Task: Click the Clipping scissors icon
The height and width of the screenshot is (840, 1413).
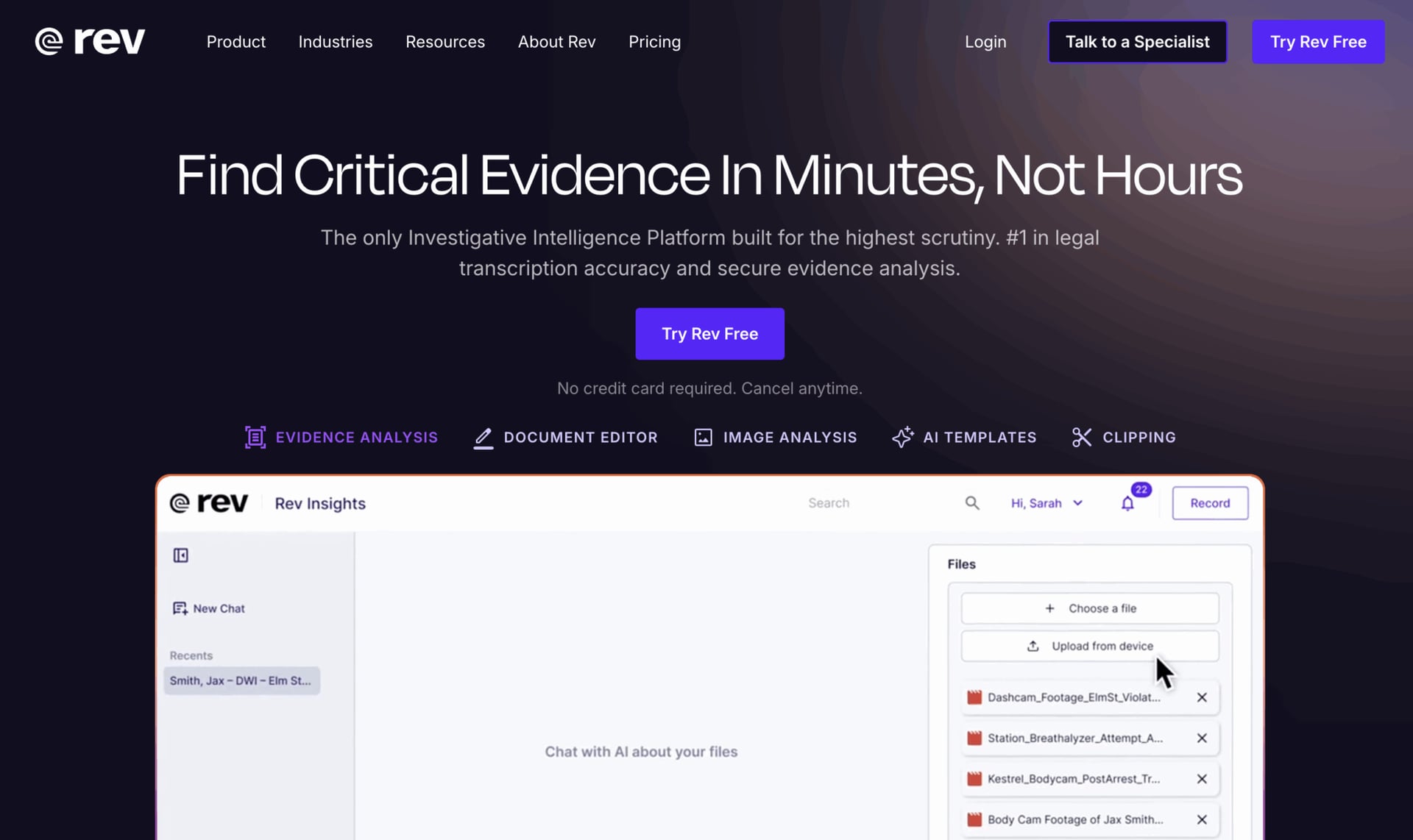Action: 1082,437
